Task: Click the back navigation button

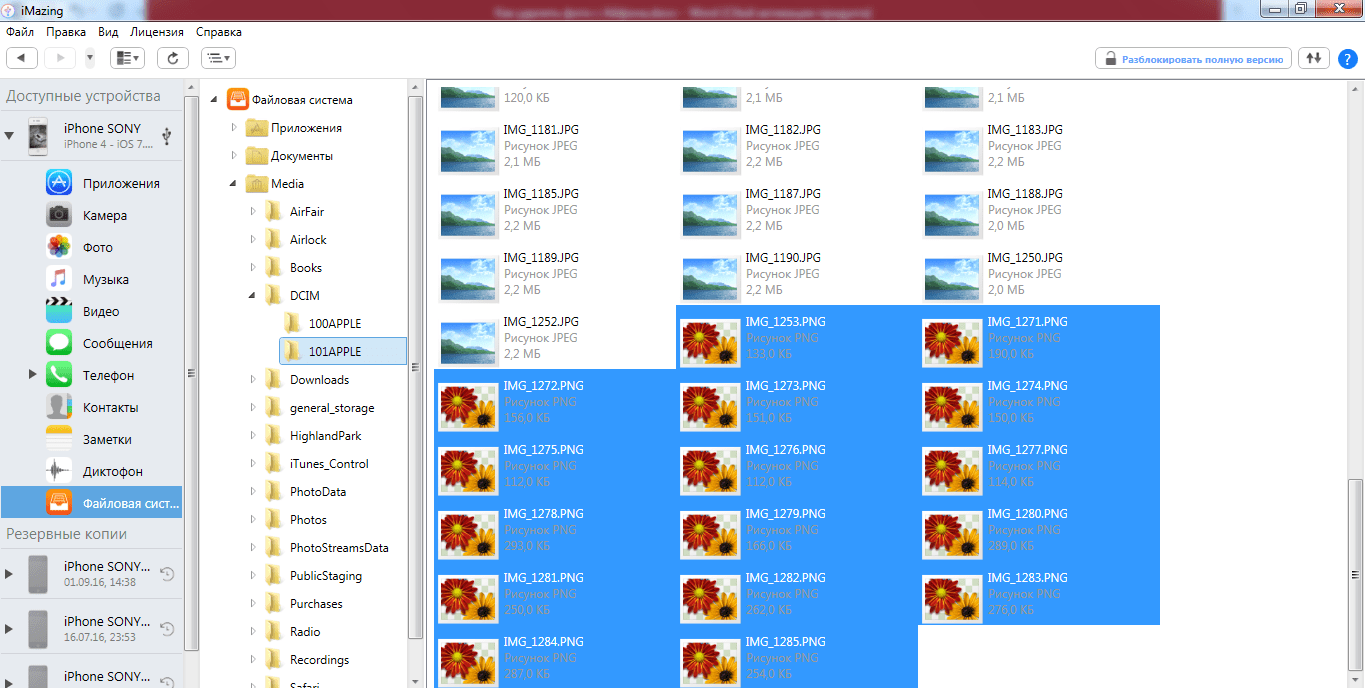Action: 22,58
